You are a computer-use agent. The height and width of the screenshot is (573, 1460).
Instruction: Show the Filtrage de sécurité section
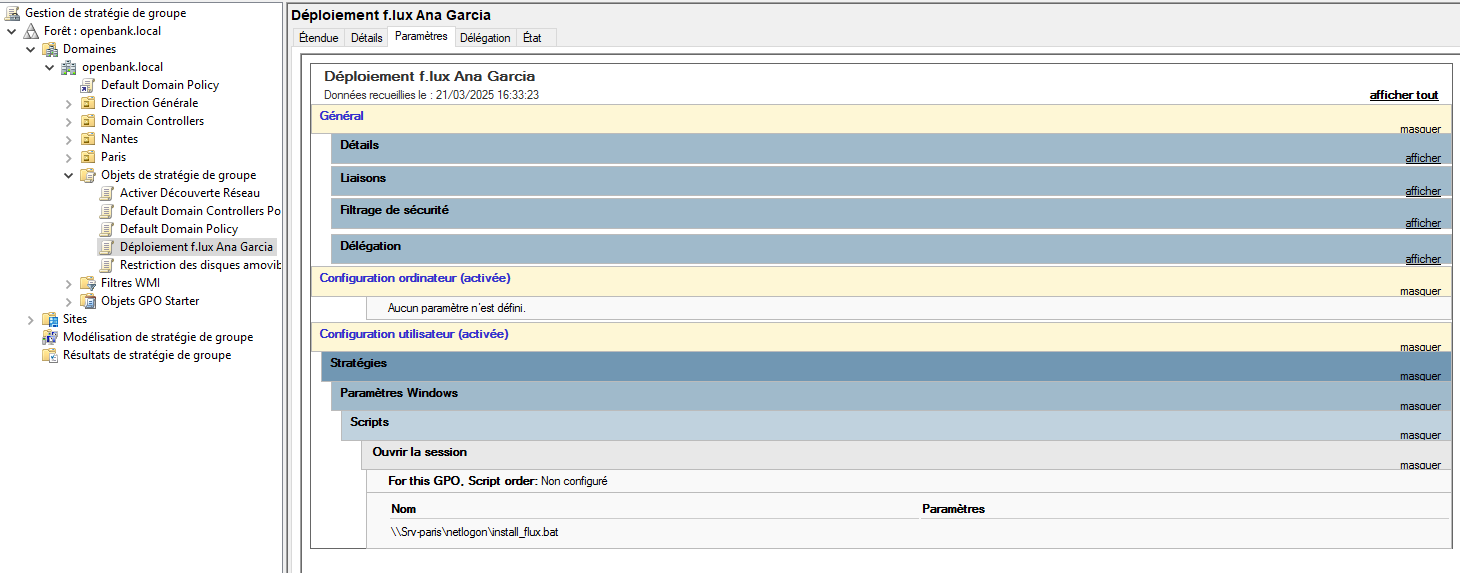[1422, 223]
